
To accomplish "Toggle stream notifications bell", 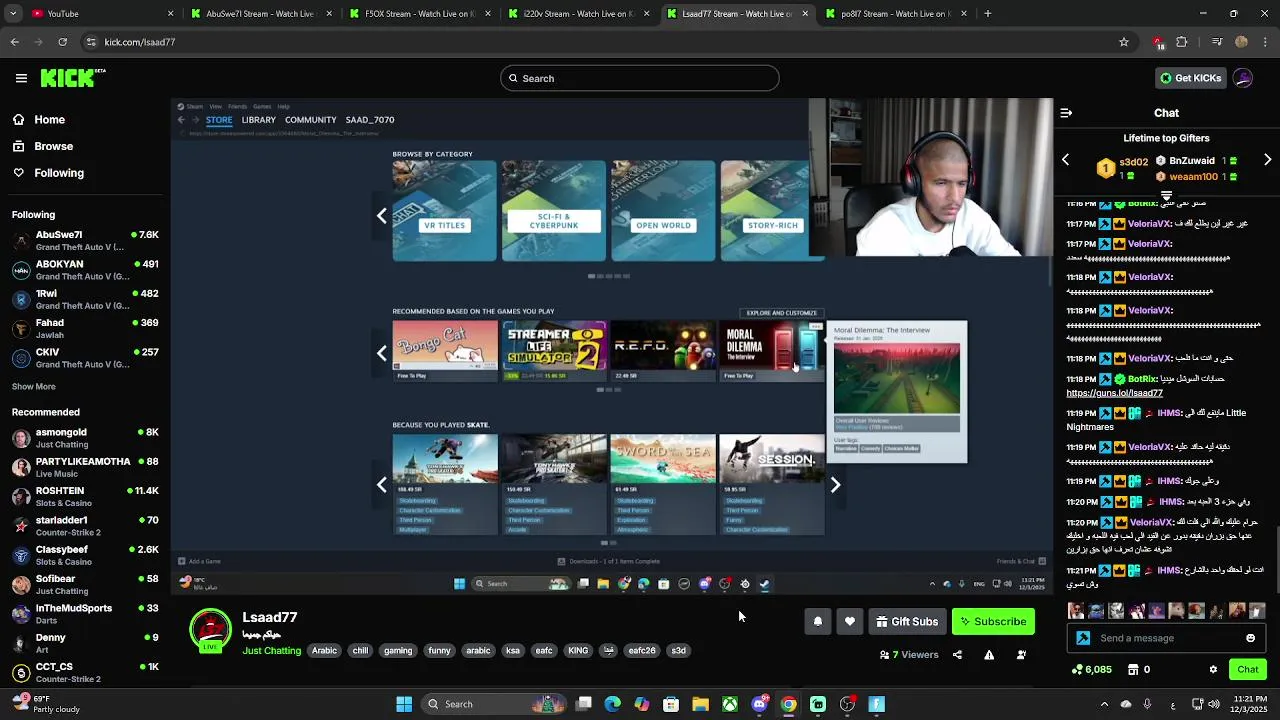I will tap(818, 621).
